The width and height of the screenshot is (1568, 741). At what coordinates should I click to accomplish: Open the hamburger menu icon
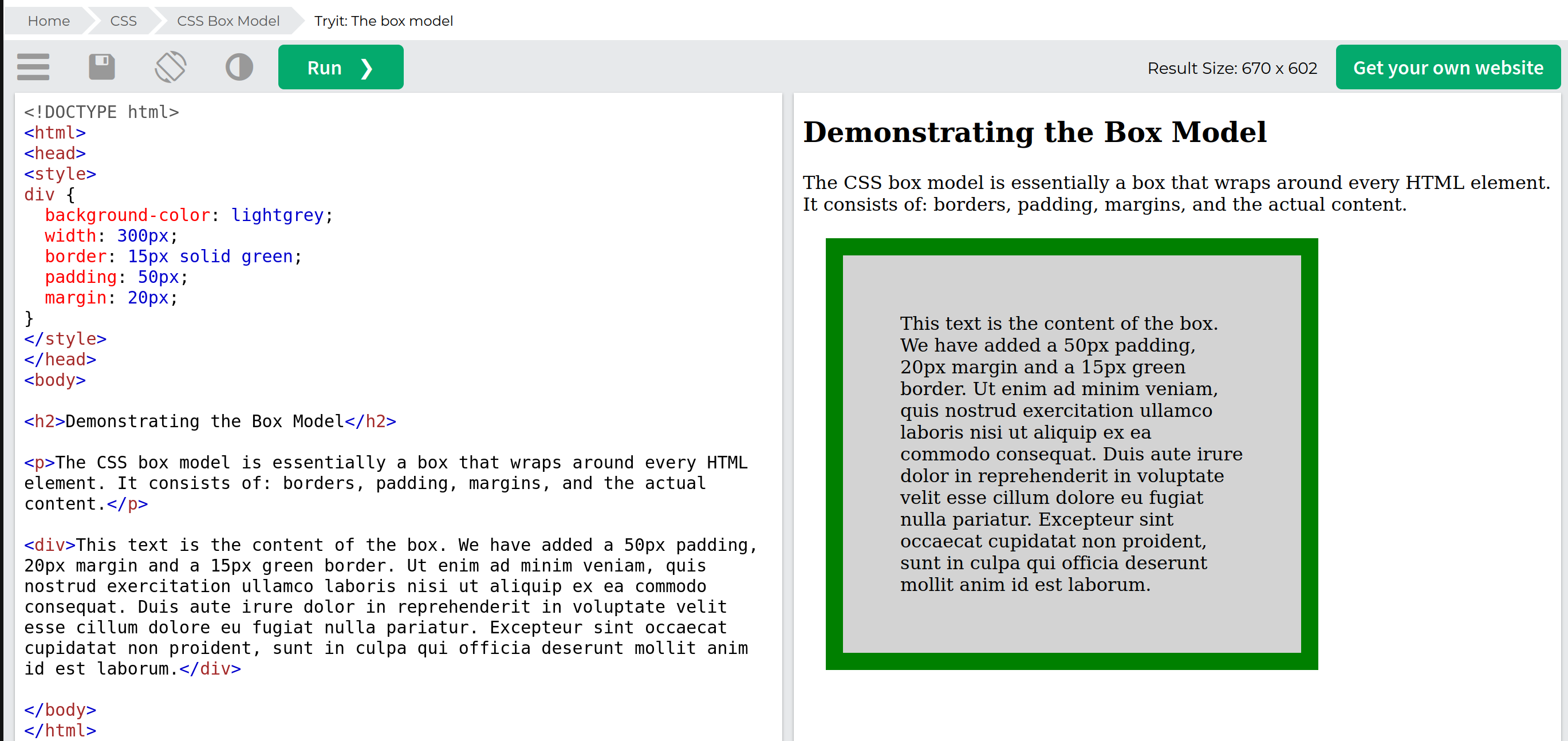(33, 67)
